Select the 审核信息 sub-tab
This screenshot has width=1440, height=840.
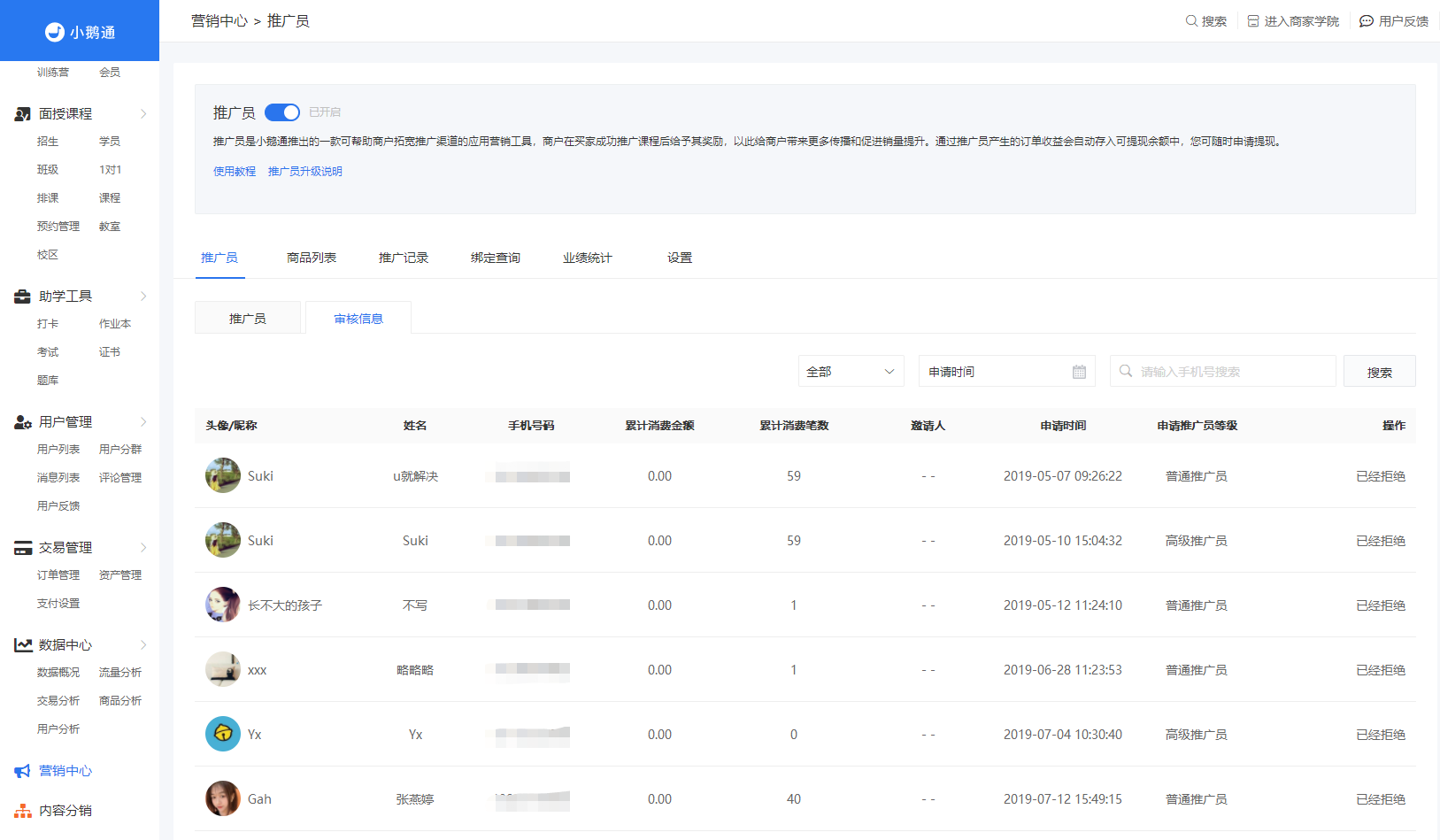(358, 318)
